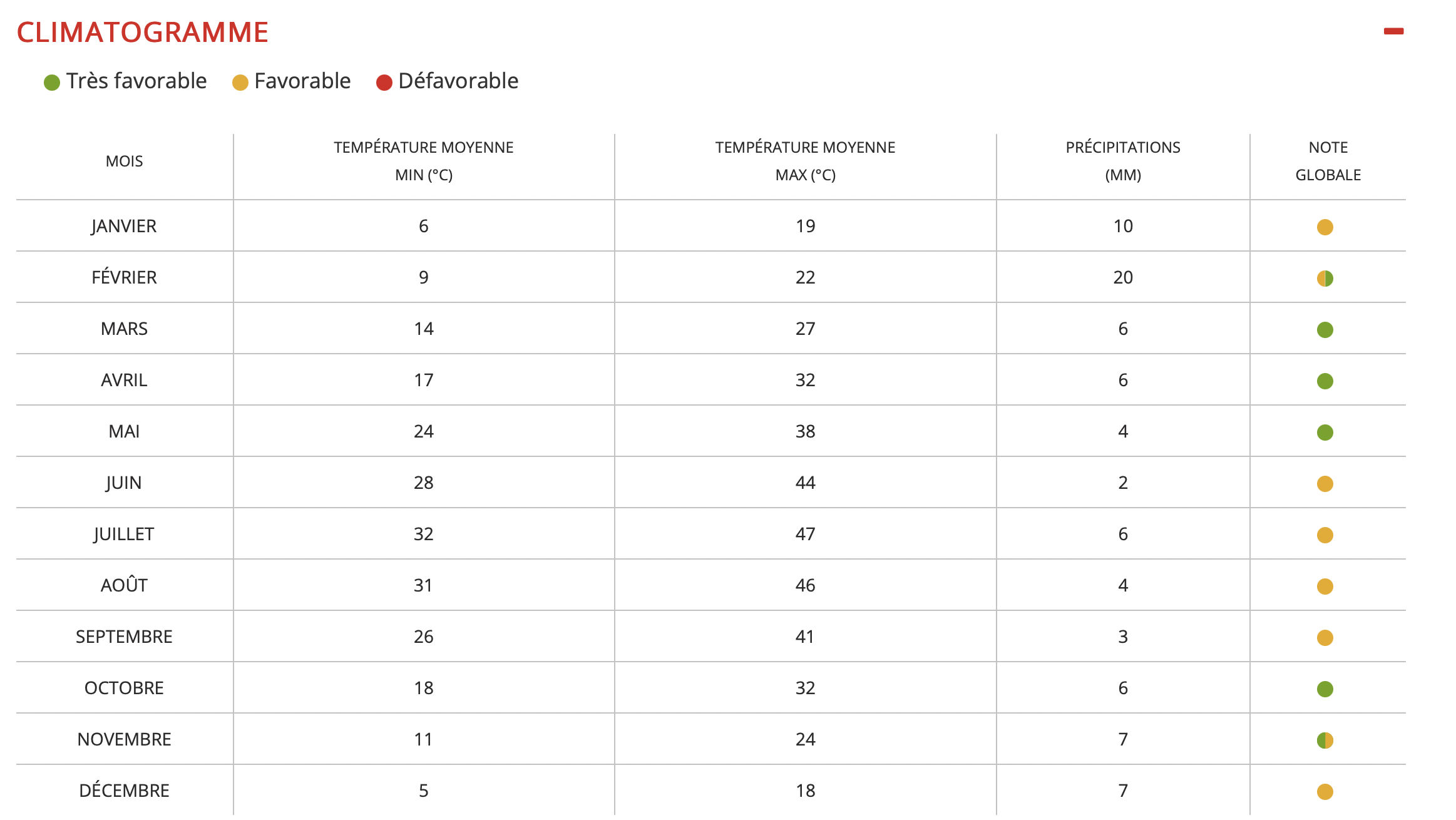Viewport: 1456px width, 820px height.
Task: Click the CLIMATOGRAMME heading
Action: [143, 33]
